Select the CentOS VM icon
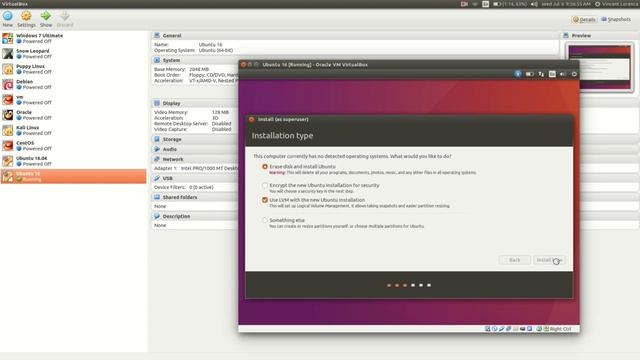The height and width of the screenshot is (360, 640). [8, 146]
